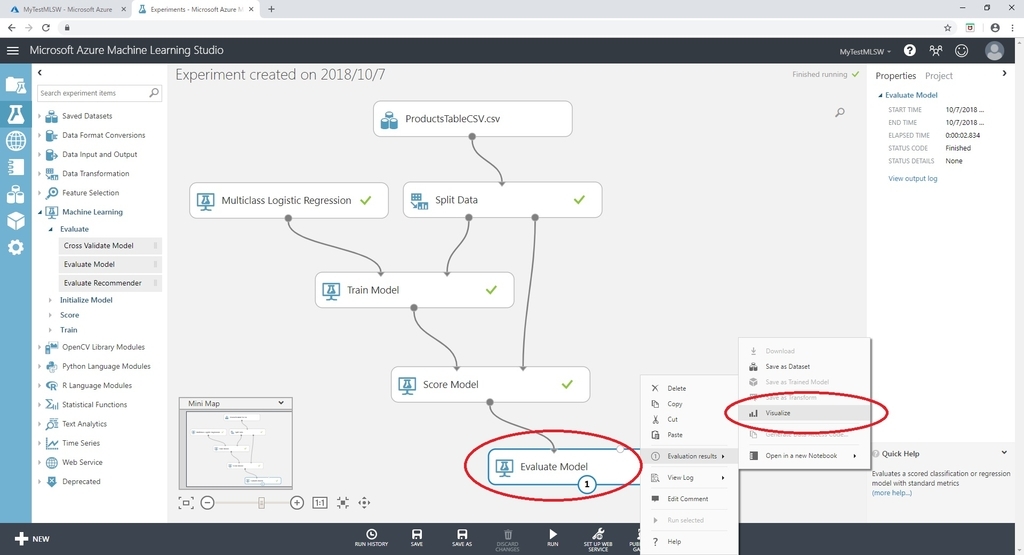Click Run in the bottom toolbar
Screen dimensions: 1024x555
pos(552,537)
